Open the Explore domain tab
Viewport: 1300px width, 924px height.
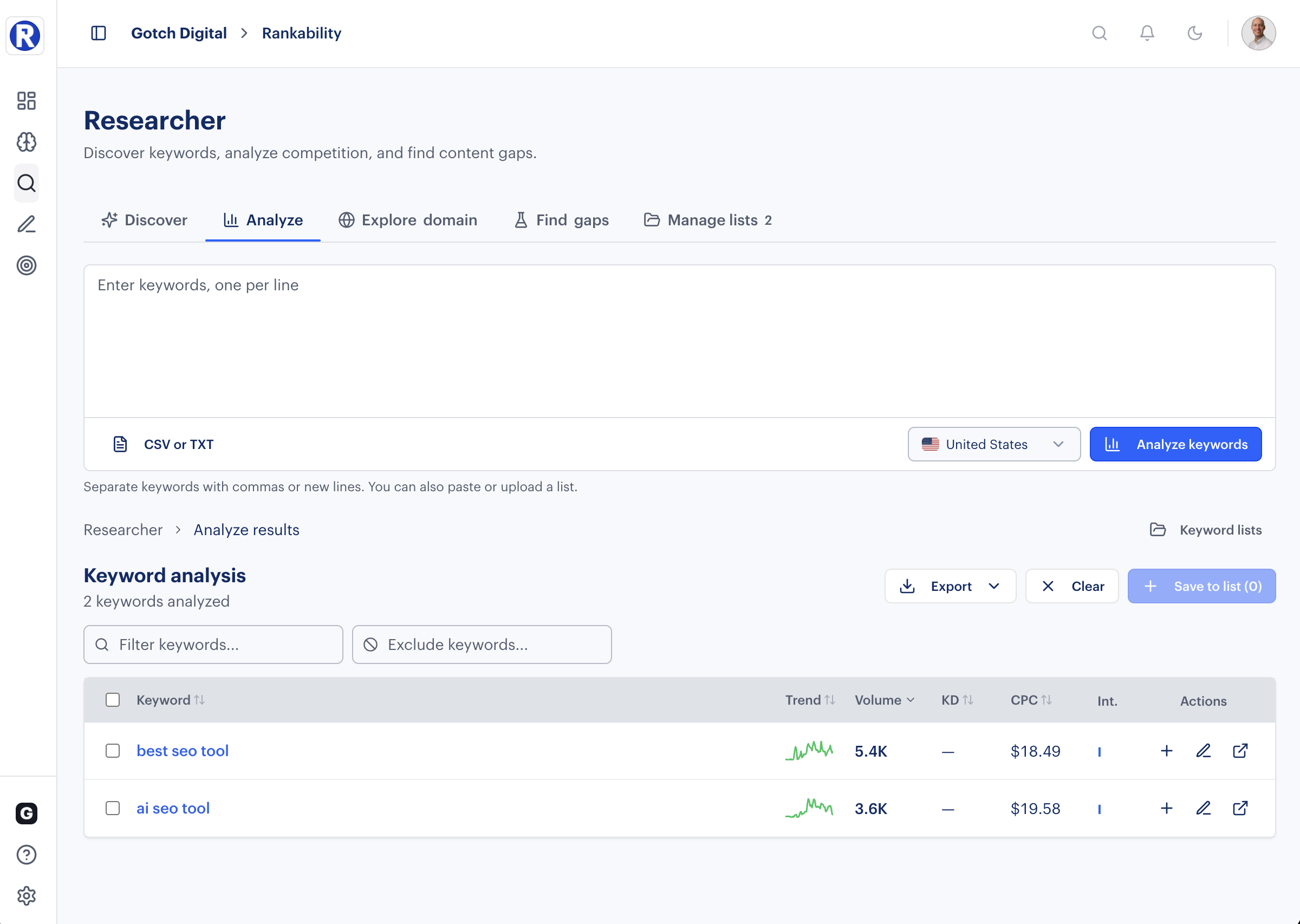[x=408, y=220]
